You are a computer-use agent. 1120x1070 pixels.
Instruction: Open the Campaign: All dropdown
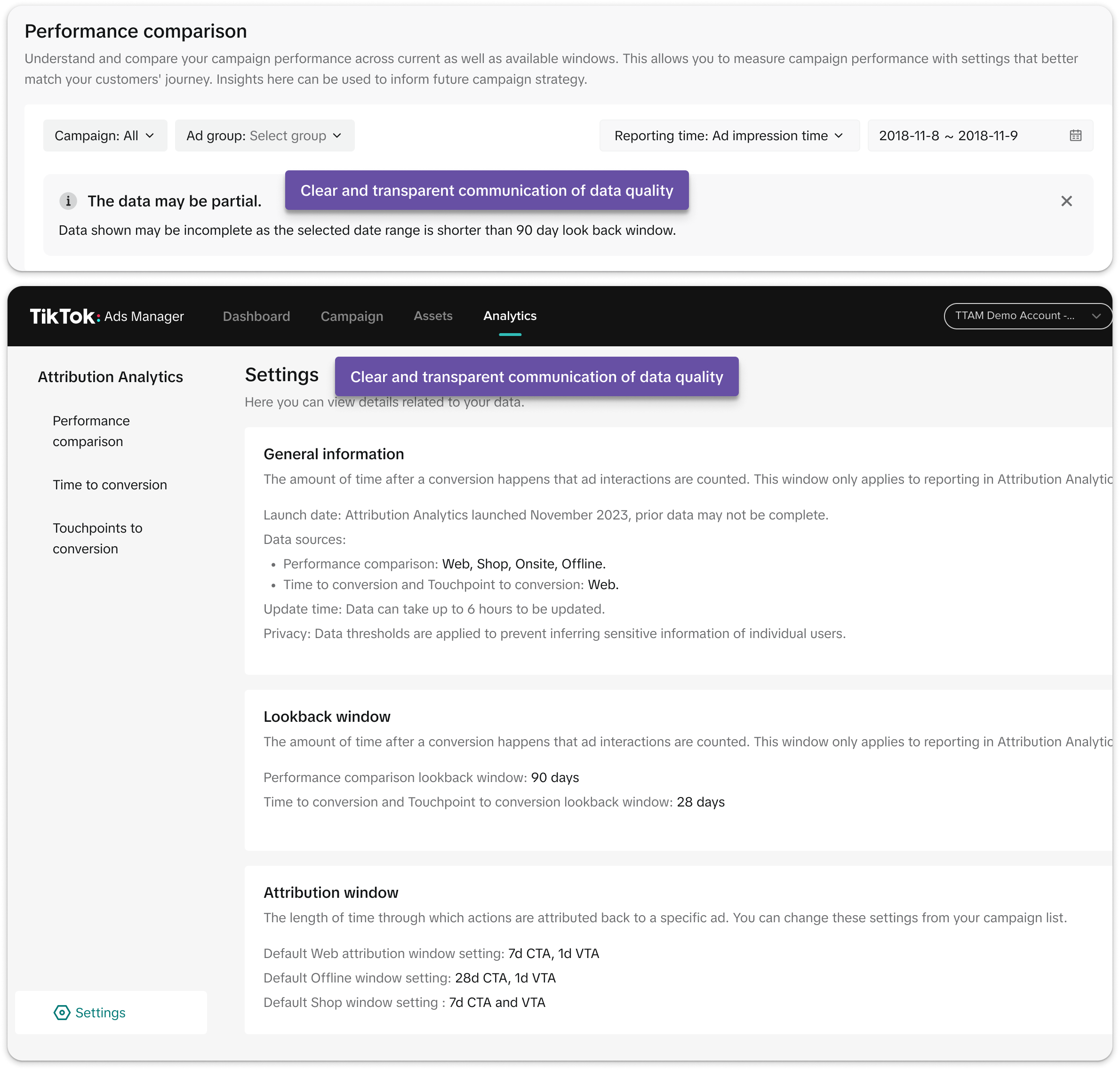pyautogui.click(x=105, y=136)
